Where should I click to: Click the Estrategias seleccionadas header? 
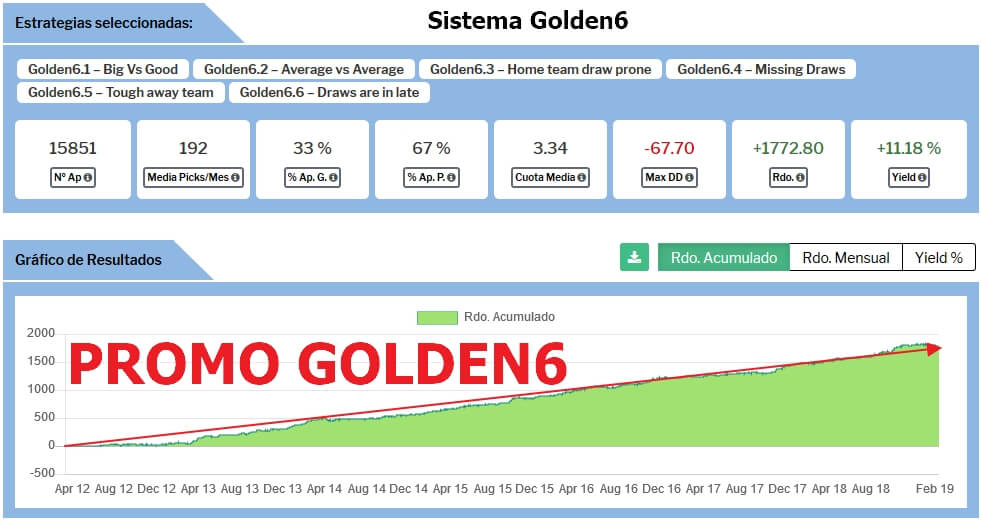tap(104, 23)
